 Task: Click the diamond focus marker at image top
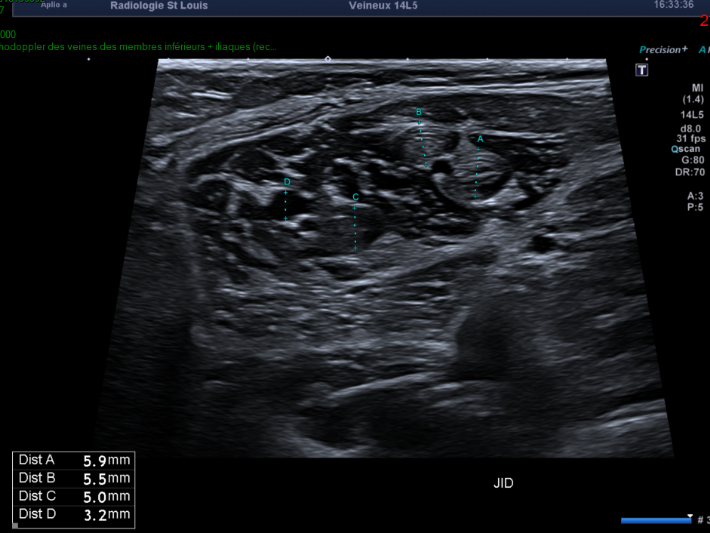click(x=328, y=59)
